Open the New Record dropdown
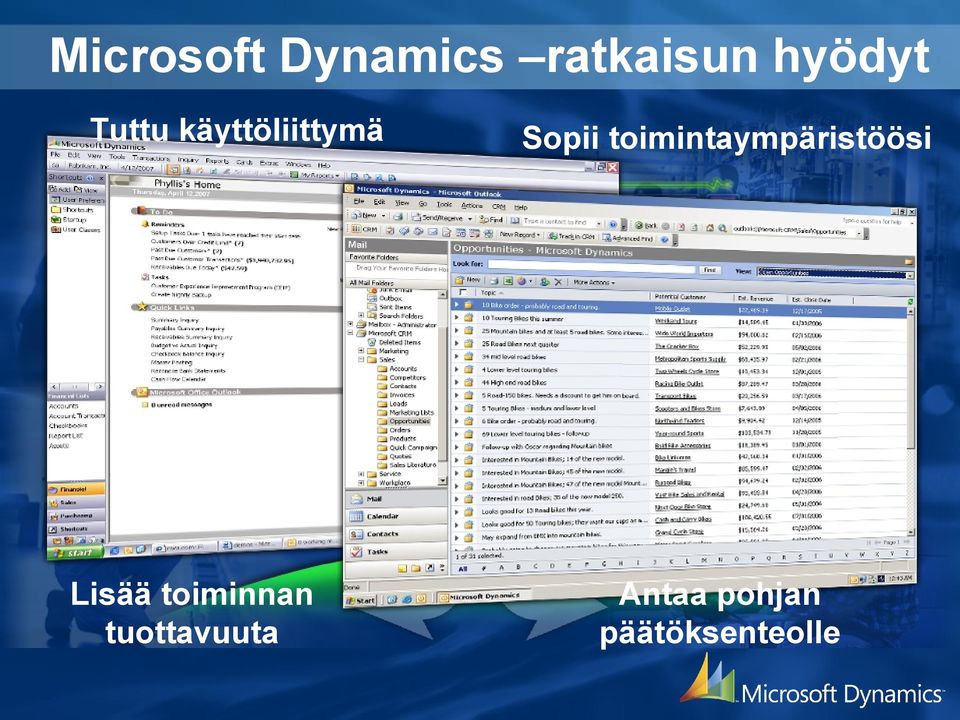 point(519,235)
